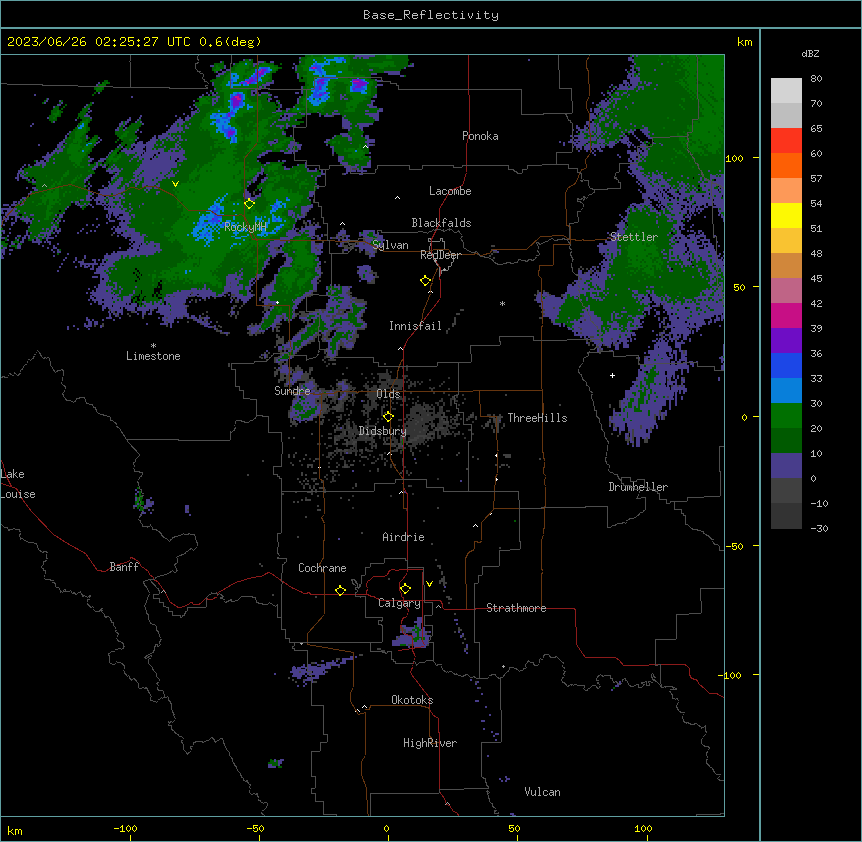Viewport: 862px width, 842px height.
Task: Click the yellow diamond marker south of RedDeer
Action: click(x=426, y=281)
